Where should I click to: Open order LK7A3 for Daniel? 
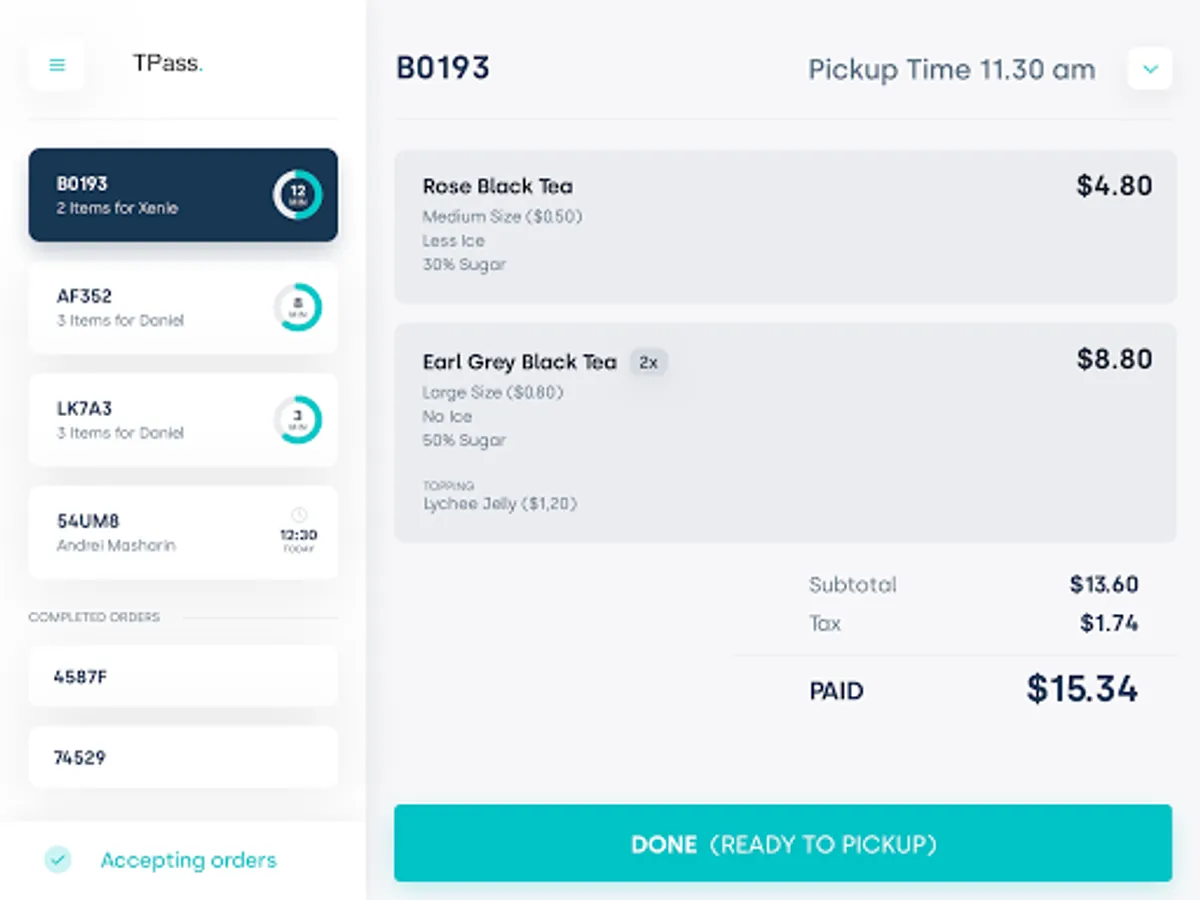click(x=150, y=420)
